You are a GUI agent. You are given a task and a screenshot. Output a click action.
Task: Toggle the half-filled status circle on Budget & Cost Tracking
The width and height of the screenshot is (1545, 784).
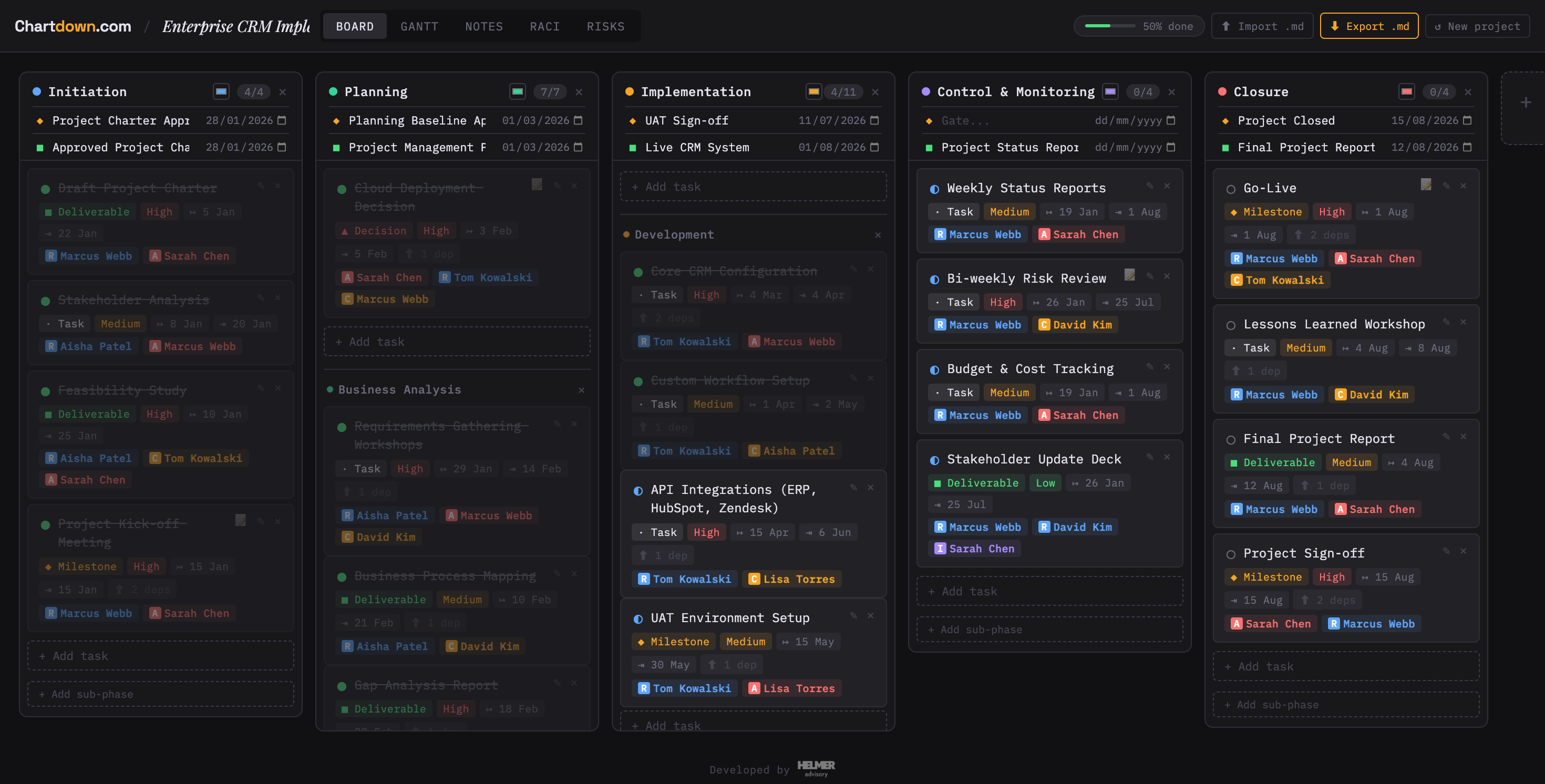935,368
